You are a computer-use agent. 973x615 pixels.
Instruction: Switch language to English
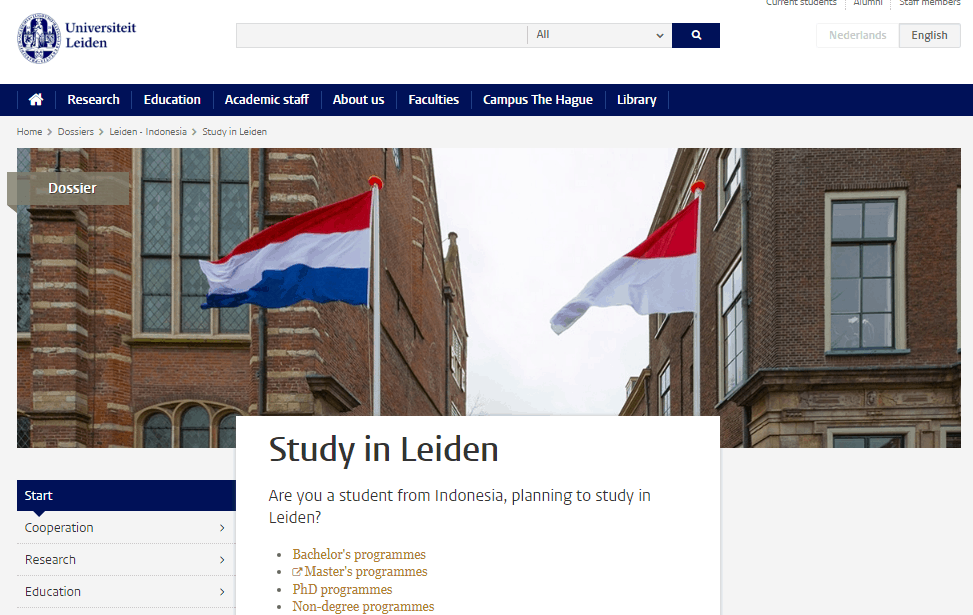pyautogui.click(x=929, y=35)
